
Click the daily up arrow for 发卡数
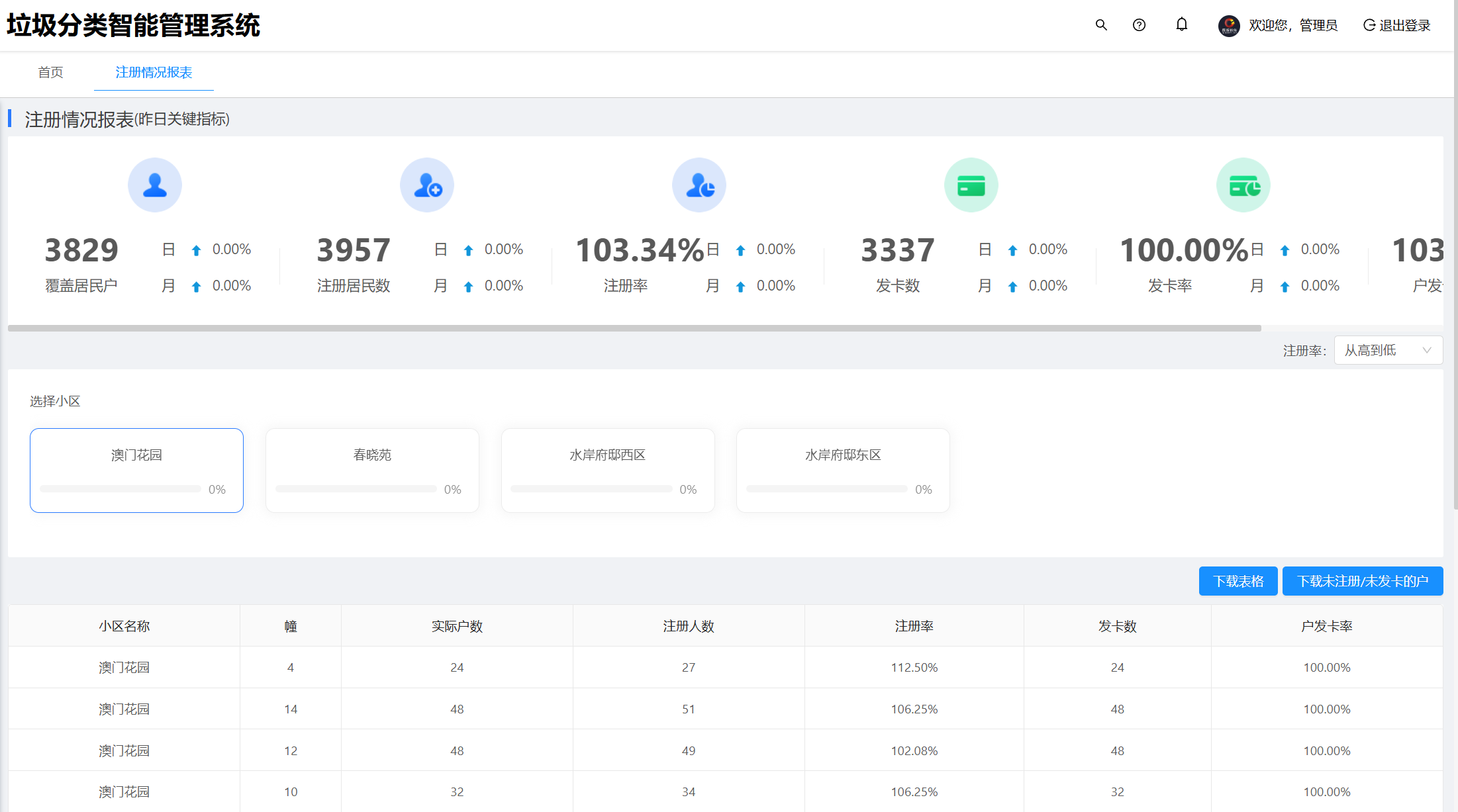pos(1012,250)
